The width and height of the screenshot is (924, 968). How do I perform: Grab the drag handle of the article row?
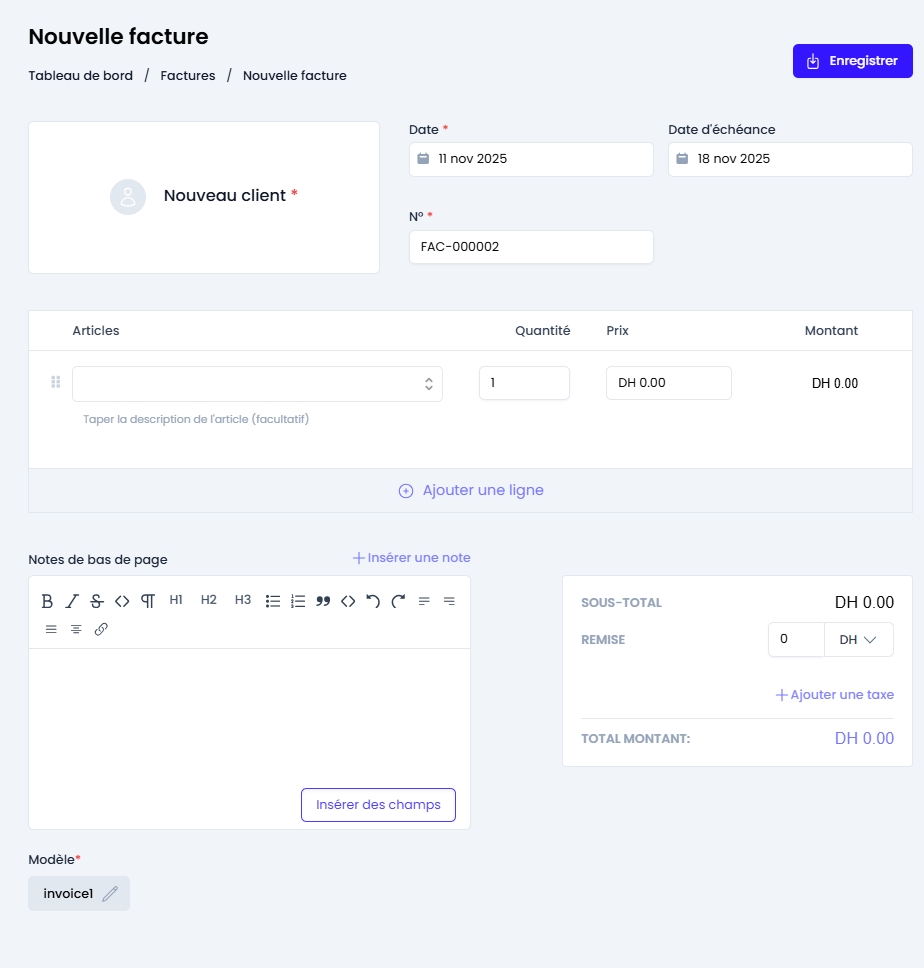(x=55, y=383)
